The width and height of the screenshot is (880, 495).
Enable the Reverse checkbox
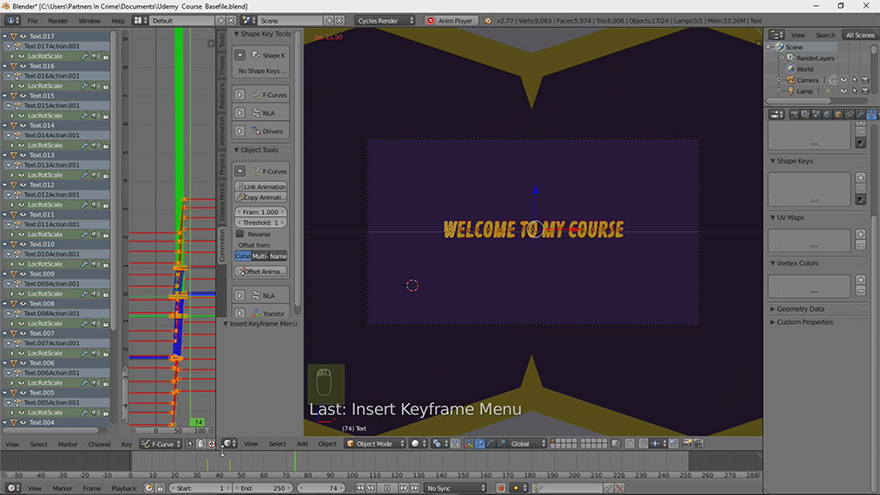[x=240, y=234]
